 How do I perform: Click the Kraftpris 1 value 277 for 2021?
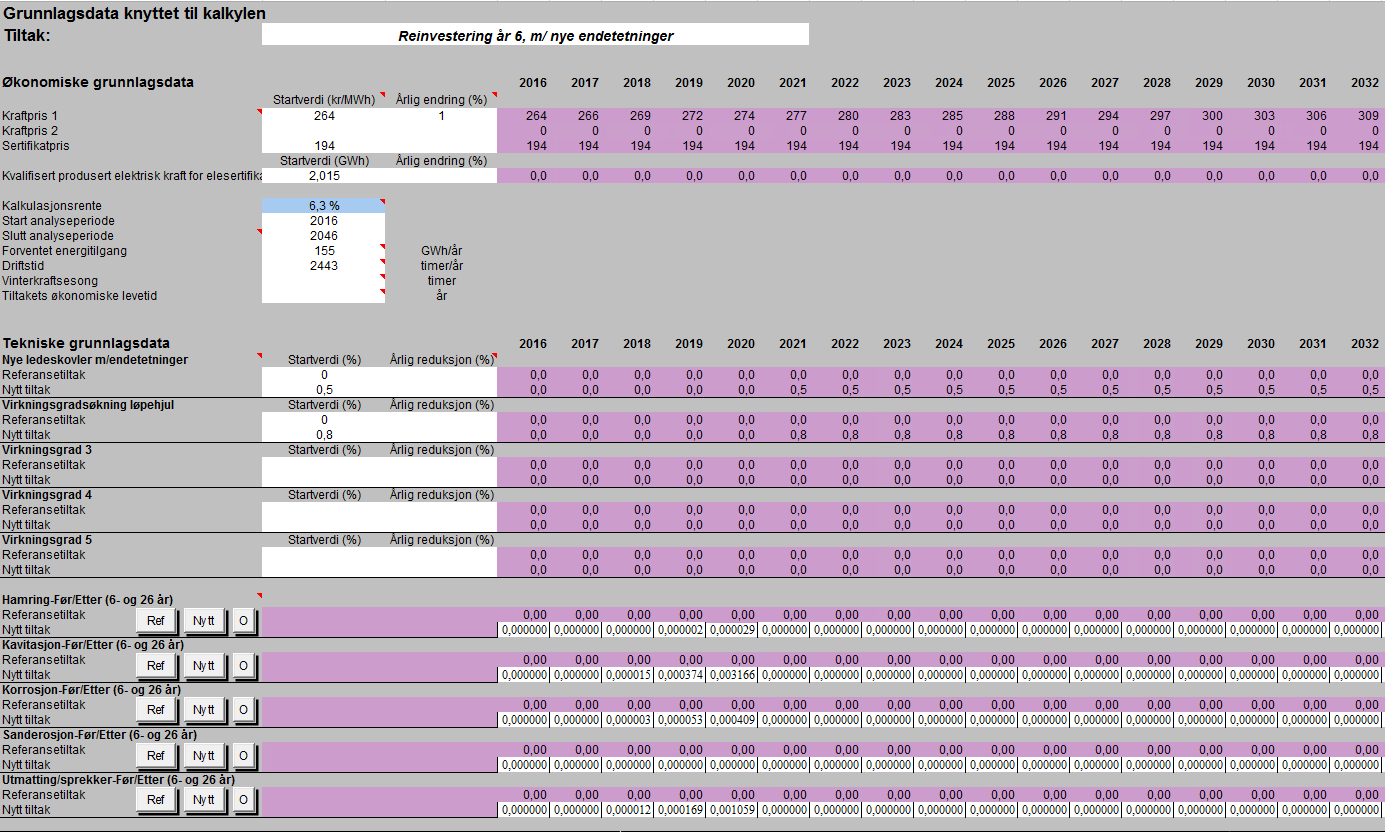click(x=796, y=116)
